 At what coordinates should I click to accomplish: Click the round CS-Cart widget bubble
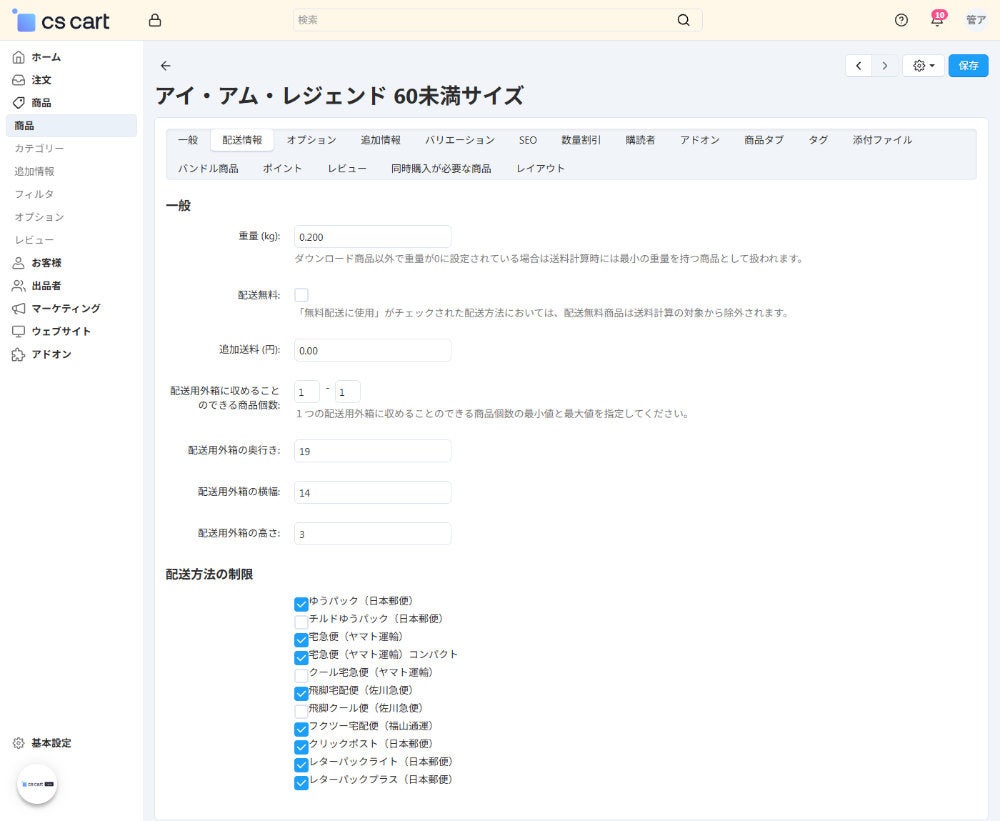pyautogui.click(x=37, y=784)
